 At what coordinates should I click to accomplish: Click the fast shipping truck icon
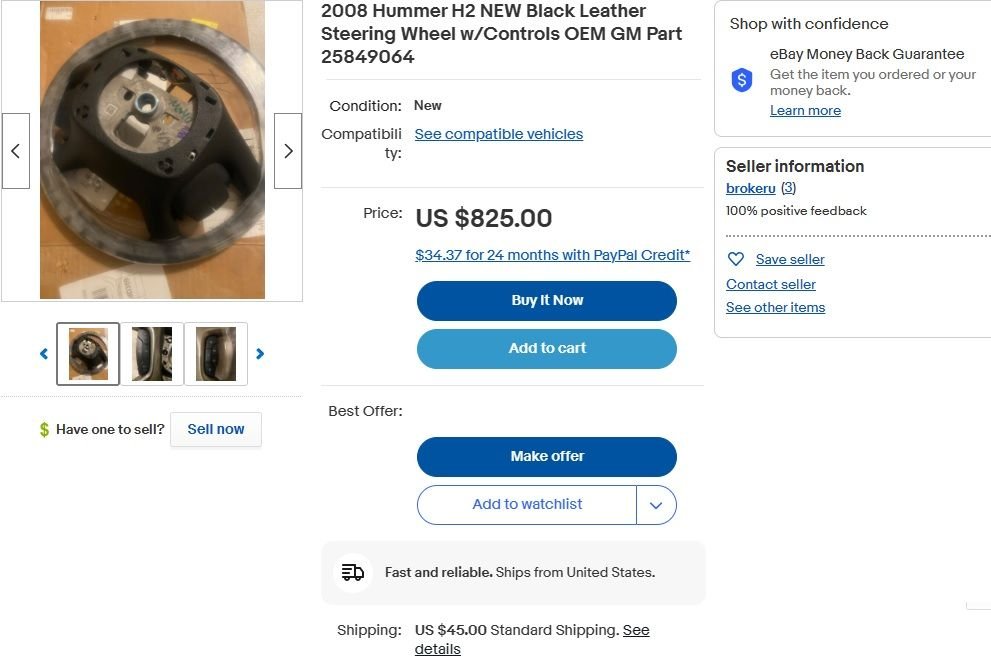click(x=353, y=573)
